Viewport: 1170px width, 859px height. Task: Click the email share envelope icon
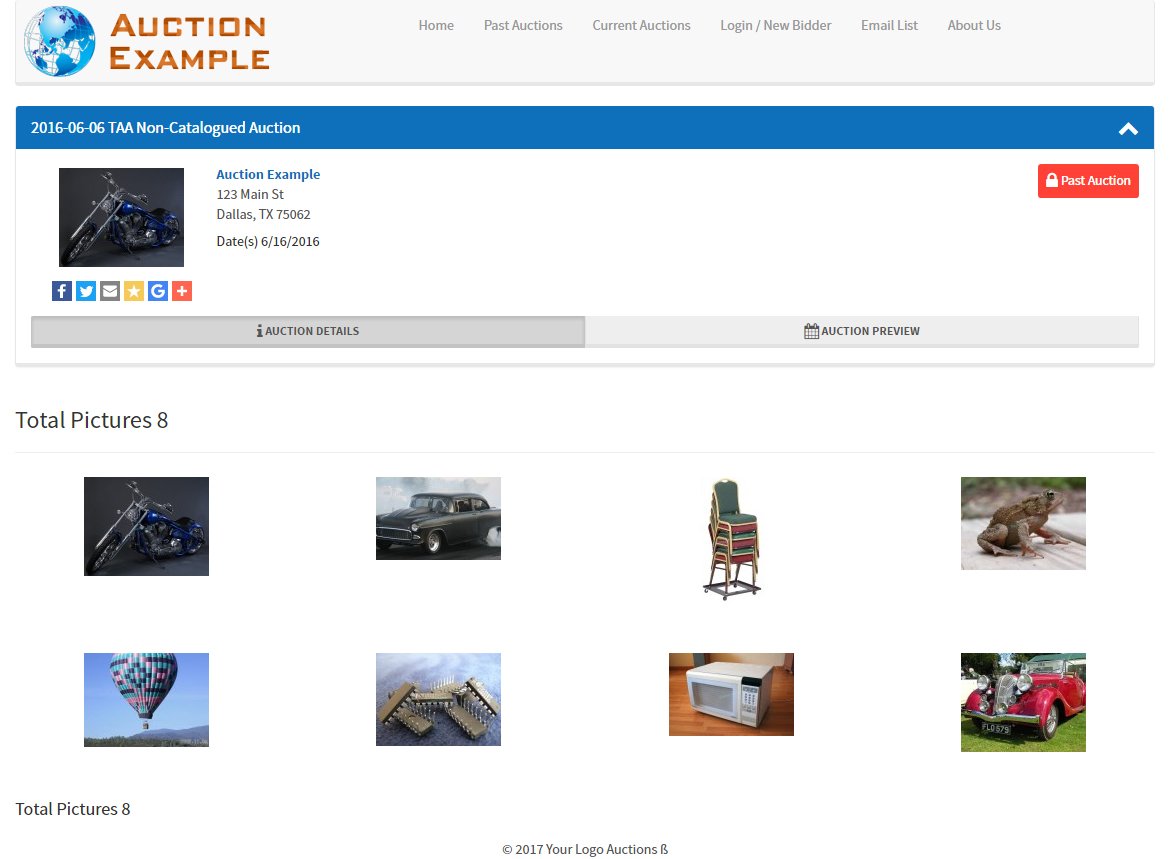[x=110, y=291]
